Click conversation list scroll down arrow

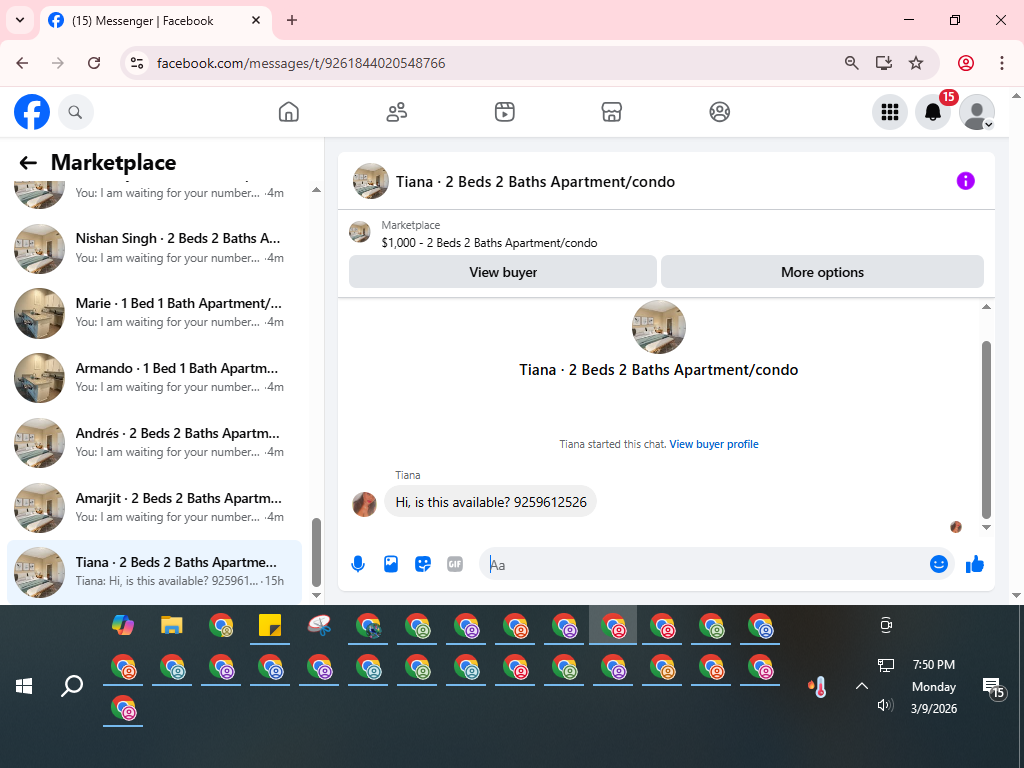[x=317, y=595]
